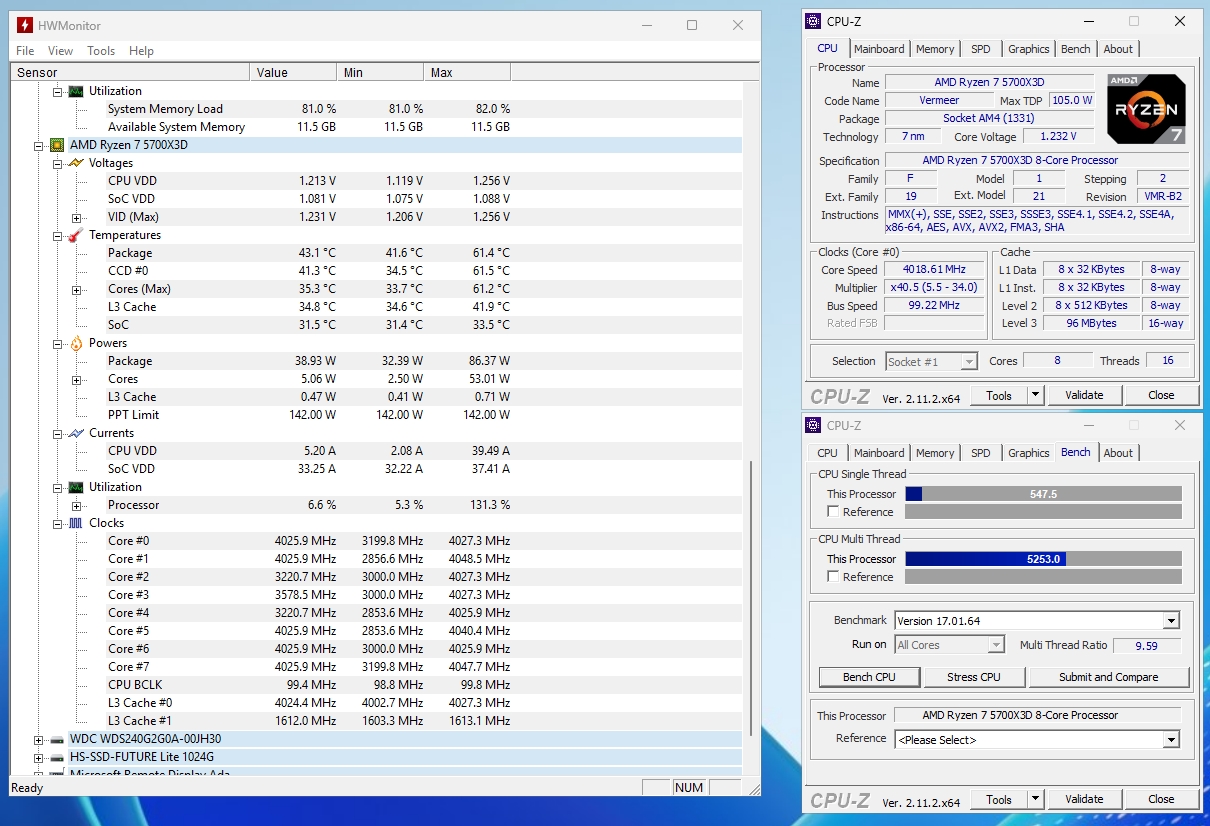
Task: Enable the CPU Single Thread Reference checkbox
Action: 834,512
